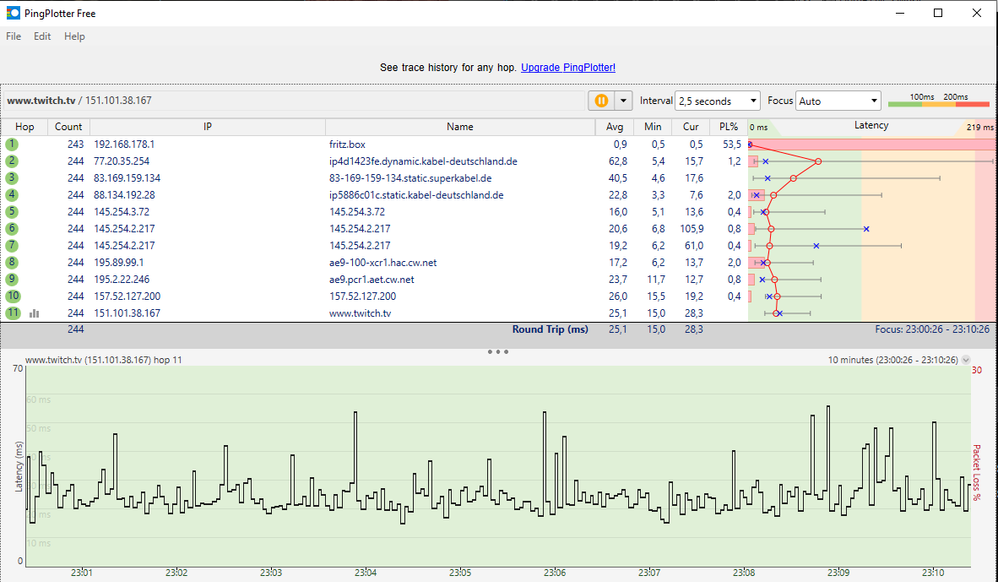Click the Focus: 23:00:26 - 23:10:26 text
Image resolution: width=998 pixels, height=582 pixels.
[x=932, y=329]
